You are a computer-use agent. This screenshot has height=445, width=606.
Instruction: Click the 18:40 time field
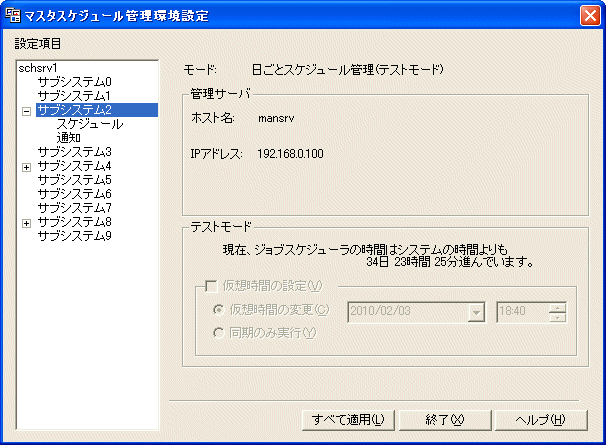click(x=522, y=311)
